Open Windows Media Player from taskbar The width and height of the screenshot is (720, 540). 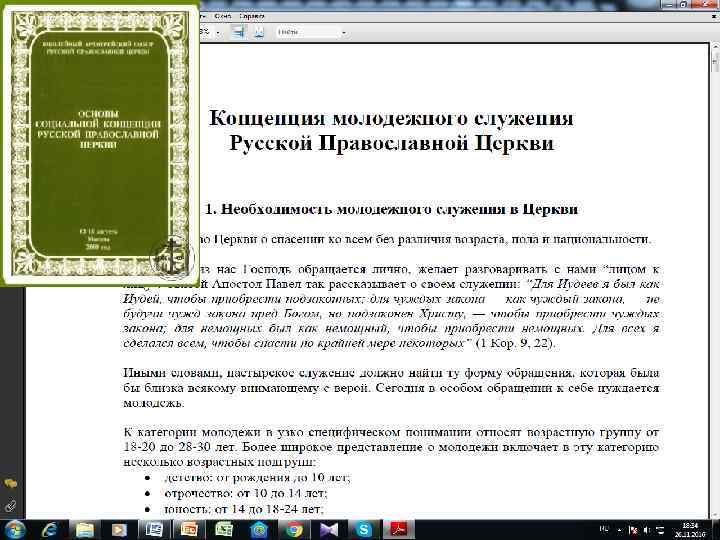tap(119, 530)
